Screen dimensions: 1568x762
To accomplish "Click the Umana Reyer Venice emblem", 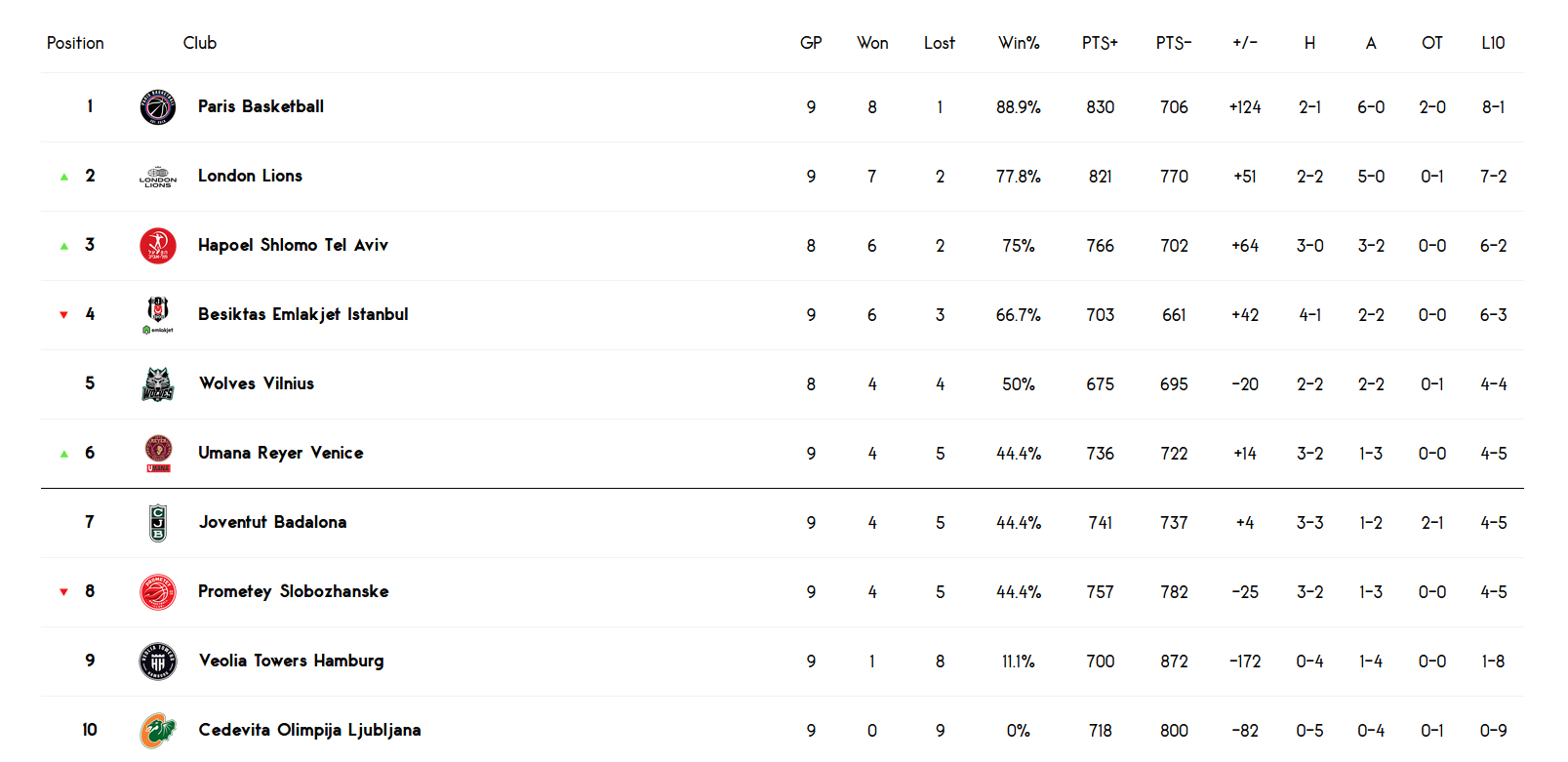I will (158, 454).
